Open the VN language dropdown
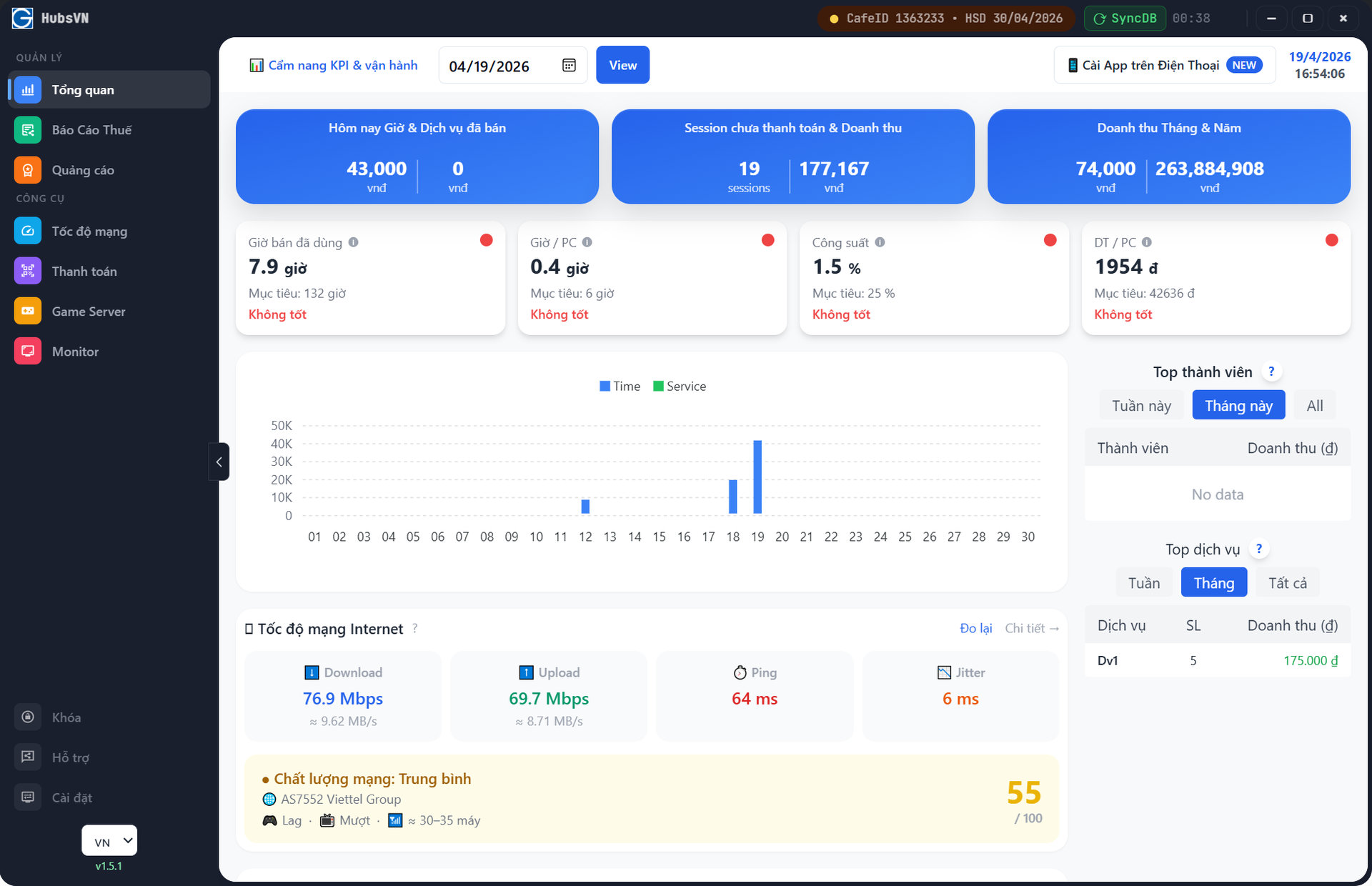Screen dimensions: 1372x886 pyautogui.click(x=109, y=841)
